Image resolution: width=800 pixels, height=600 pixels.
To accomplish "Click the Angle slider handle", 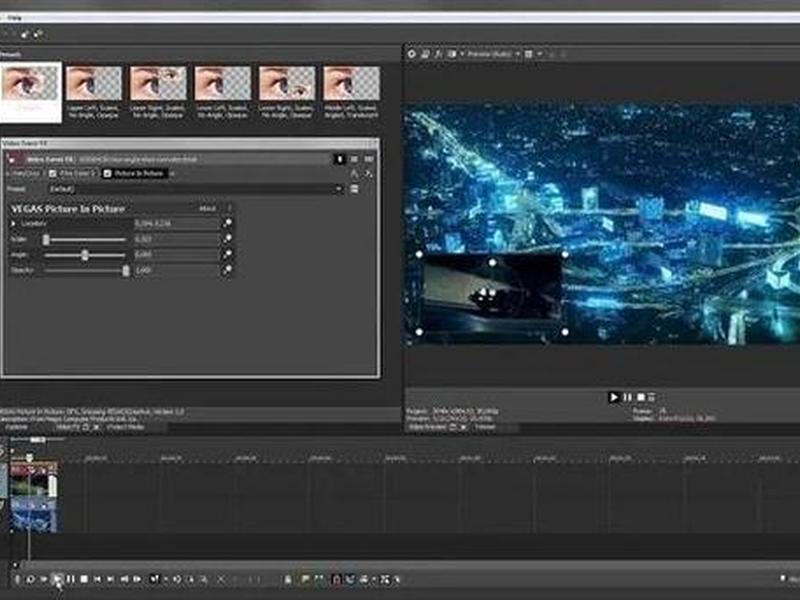I will [x=85, y=255].
